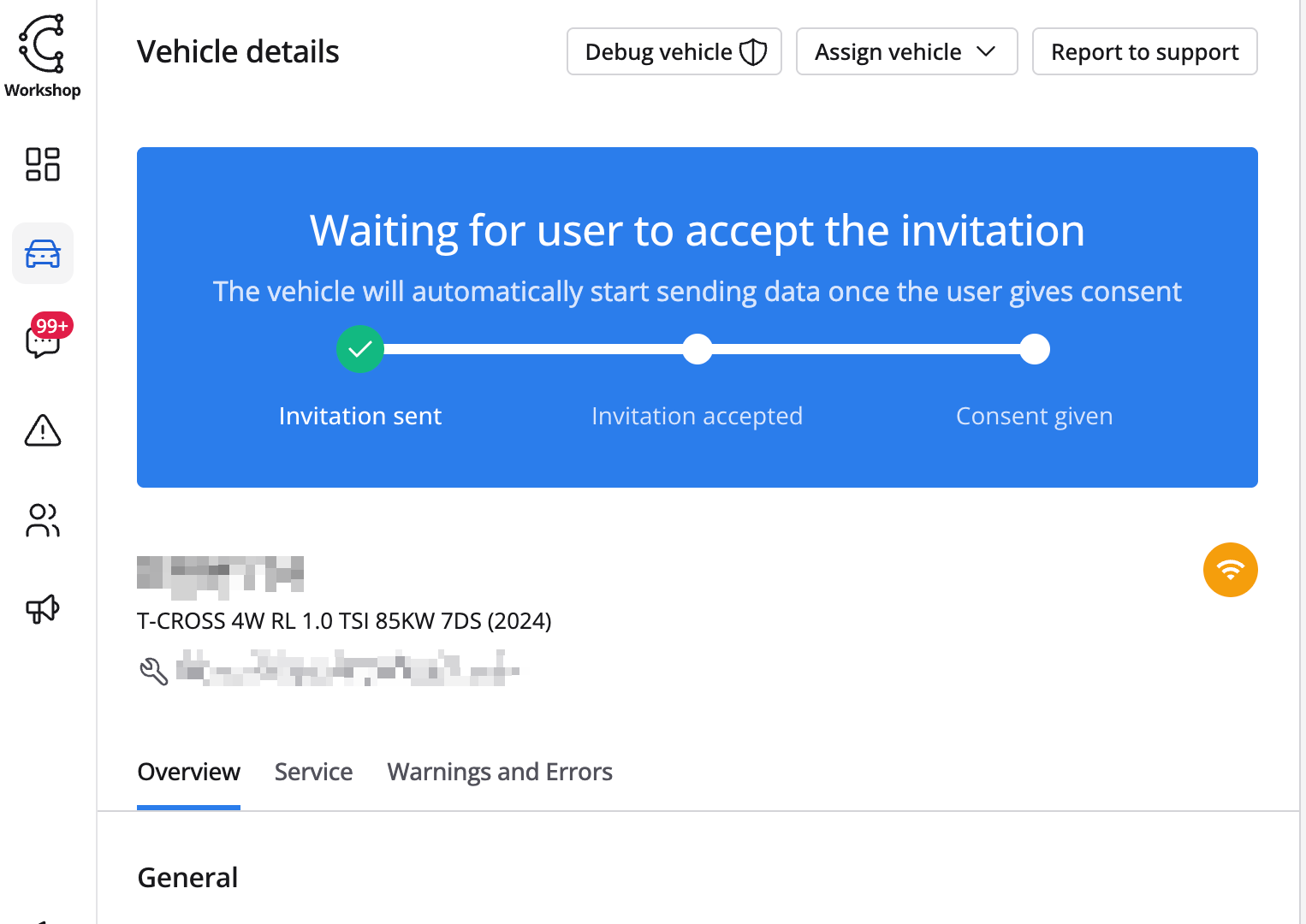Image resolution: width=1306 pixels, height=924 pixels.
Task: Expand the Assign vehicle dropdown
Action: 906,52
